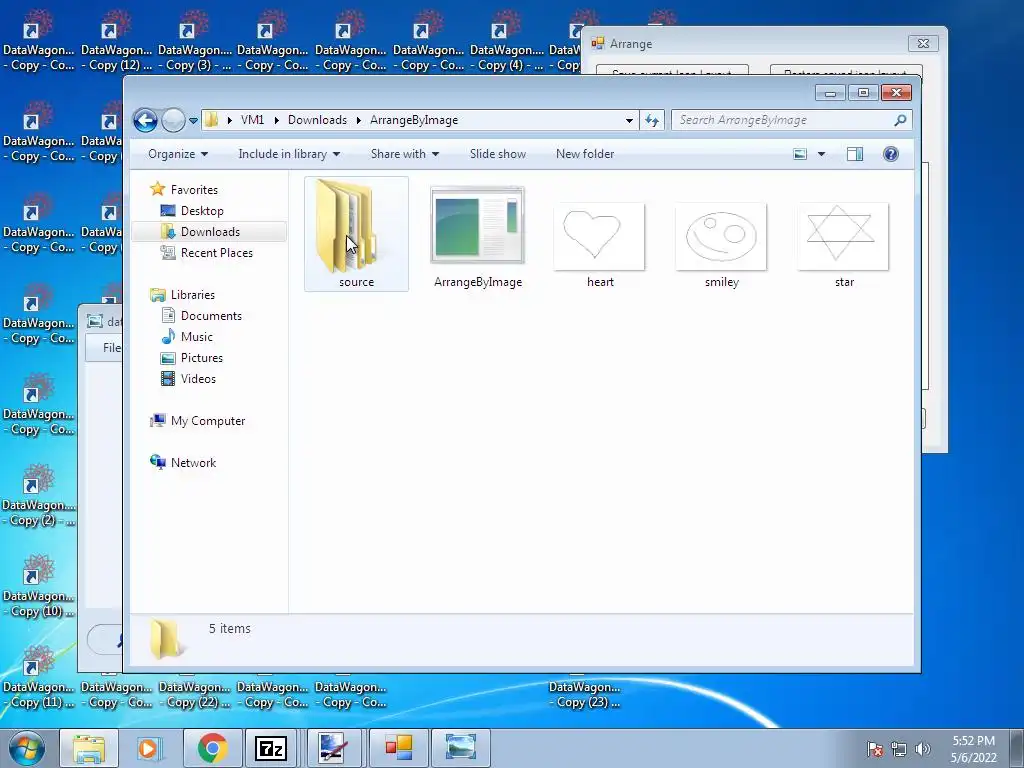Click the Explorer forward arrow button

172,120
